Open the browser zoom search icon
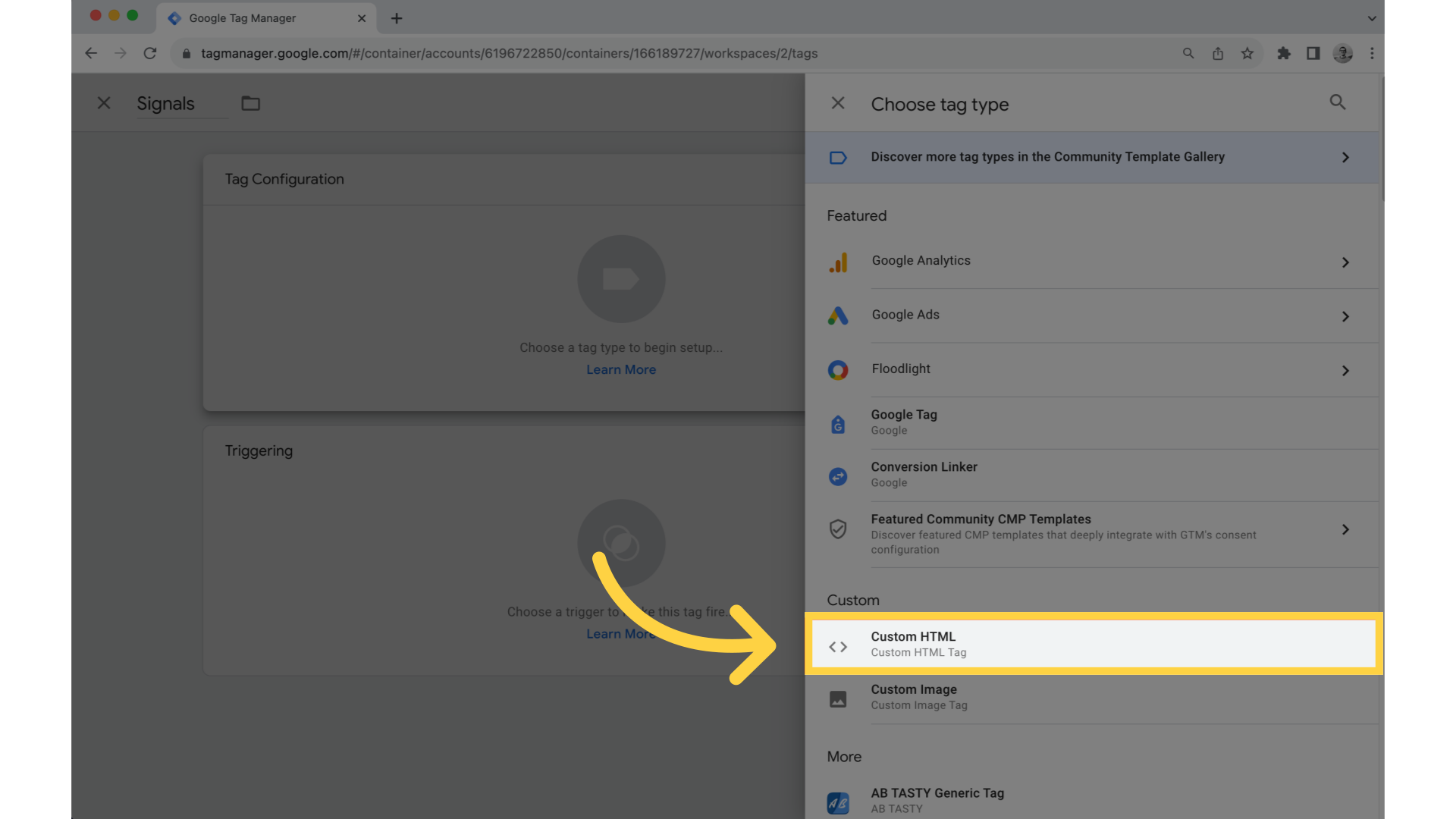 coord(1188,53)
